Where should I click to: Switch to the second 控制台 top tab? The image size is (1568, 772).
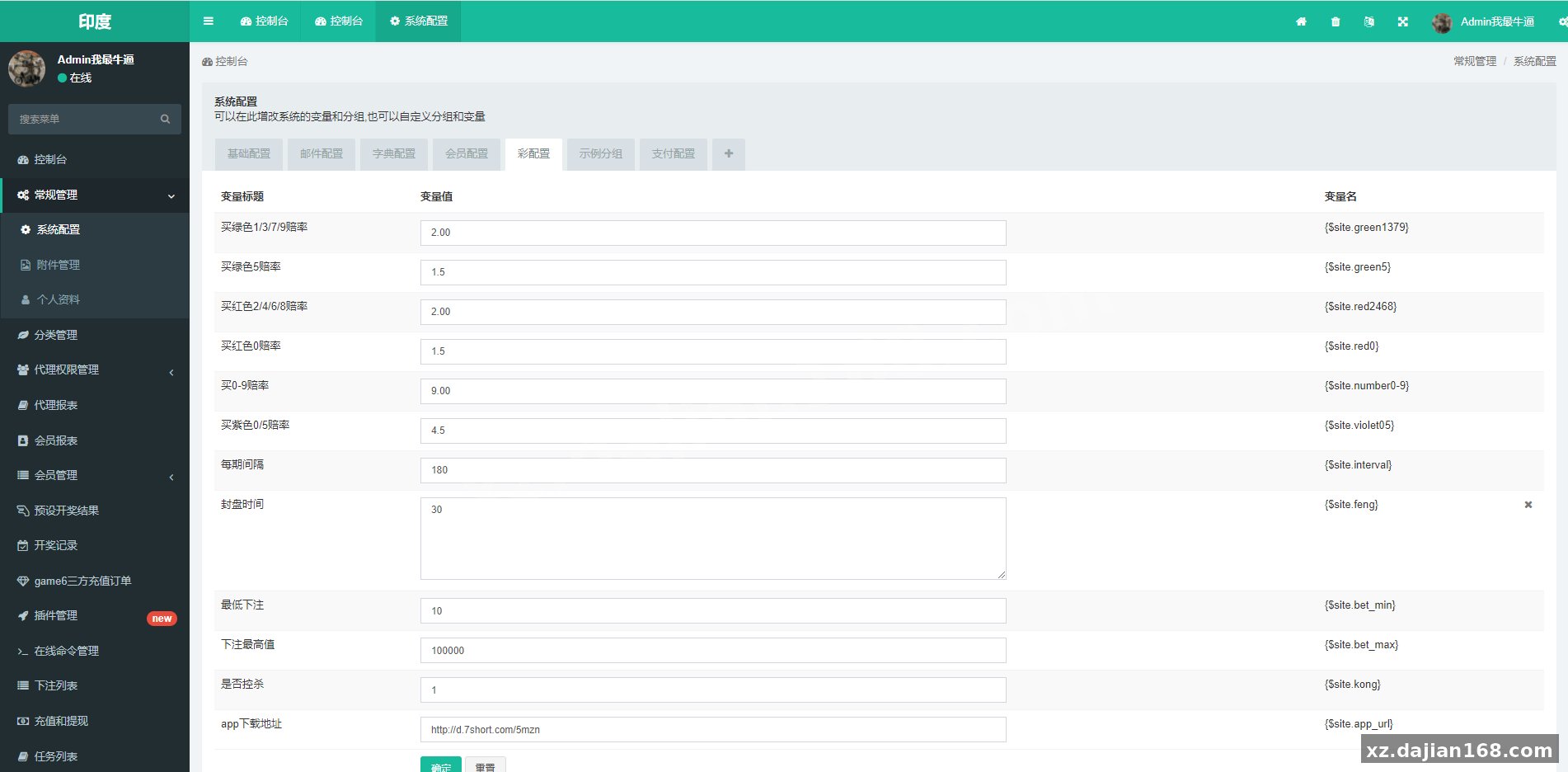338,21
